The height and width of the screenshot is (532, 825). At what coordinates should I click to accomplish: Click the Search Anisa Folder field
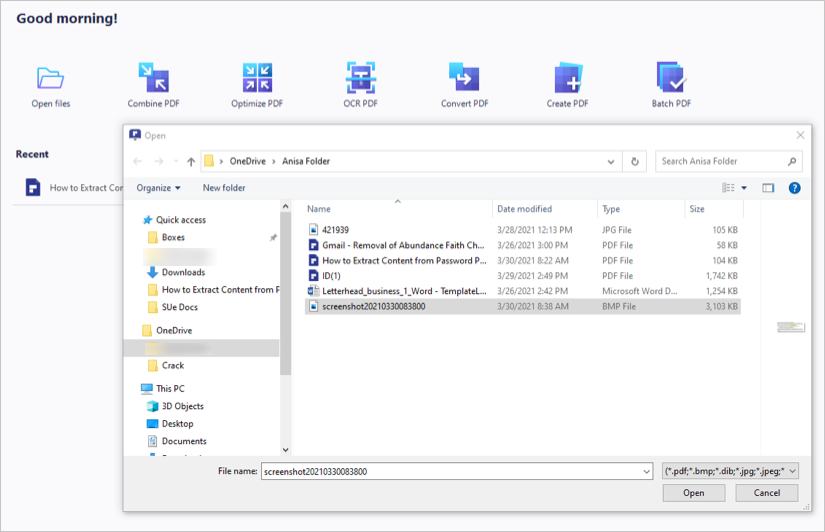click(x=722, y=161)
